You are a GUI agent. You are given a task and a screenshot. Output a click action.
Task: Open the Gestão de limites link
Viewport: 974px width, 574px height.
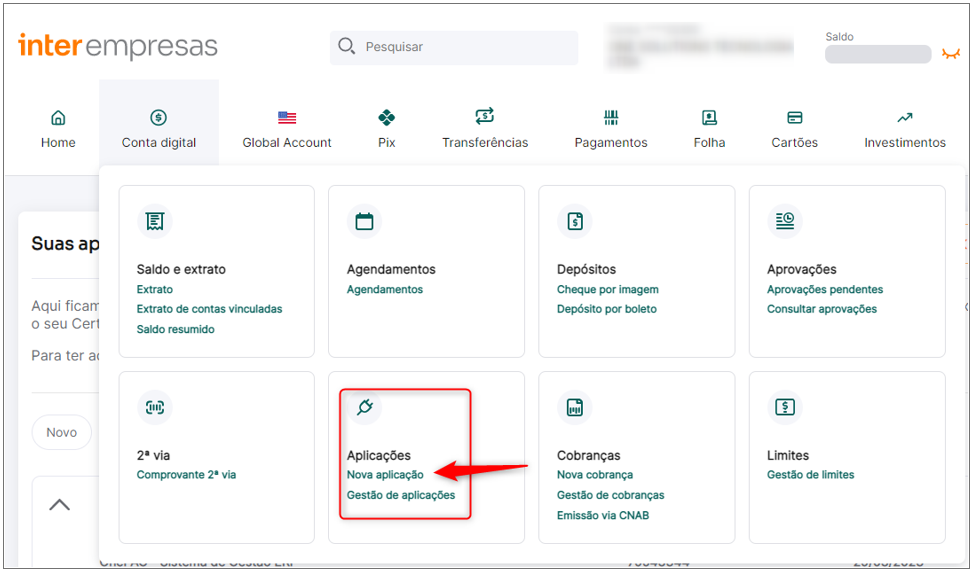tap(810, 475)
